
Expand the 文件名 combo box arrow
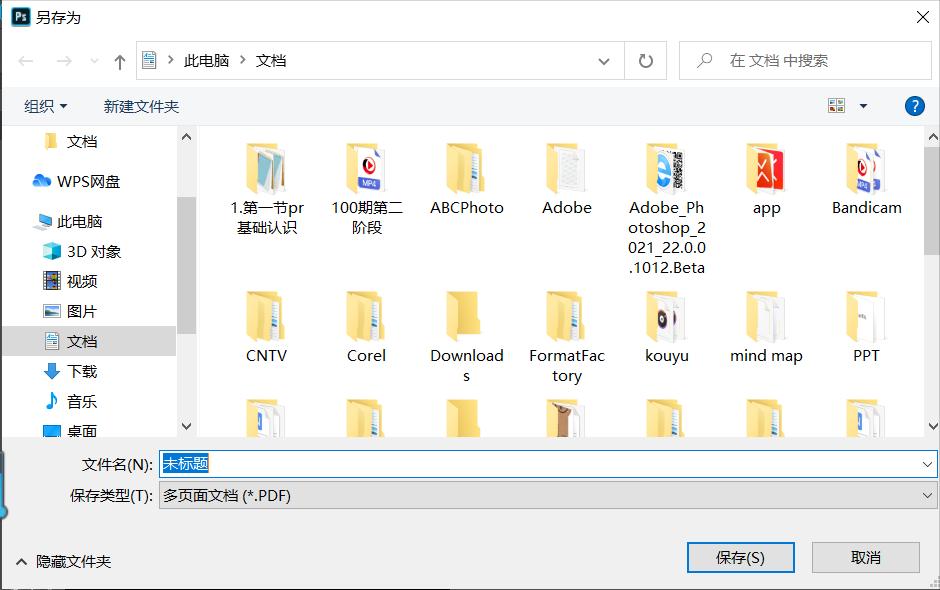(x=925, y=463)
